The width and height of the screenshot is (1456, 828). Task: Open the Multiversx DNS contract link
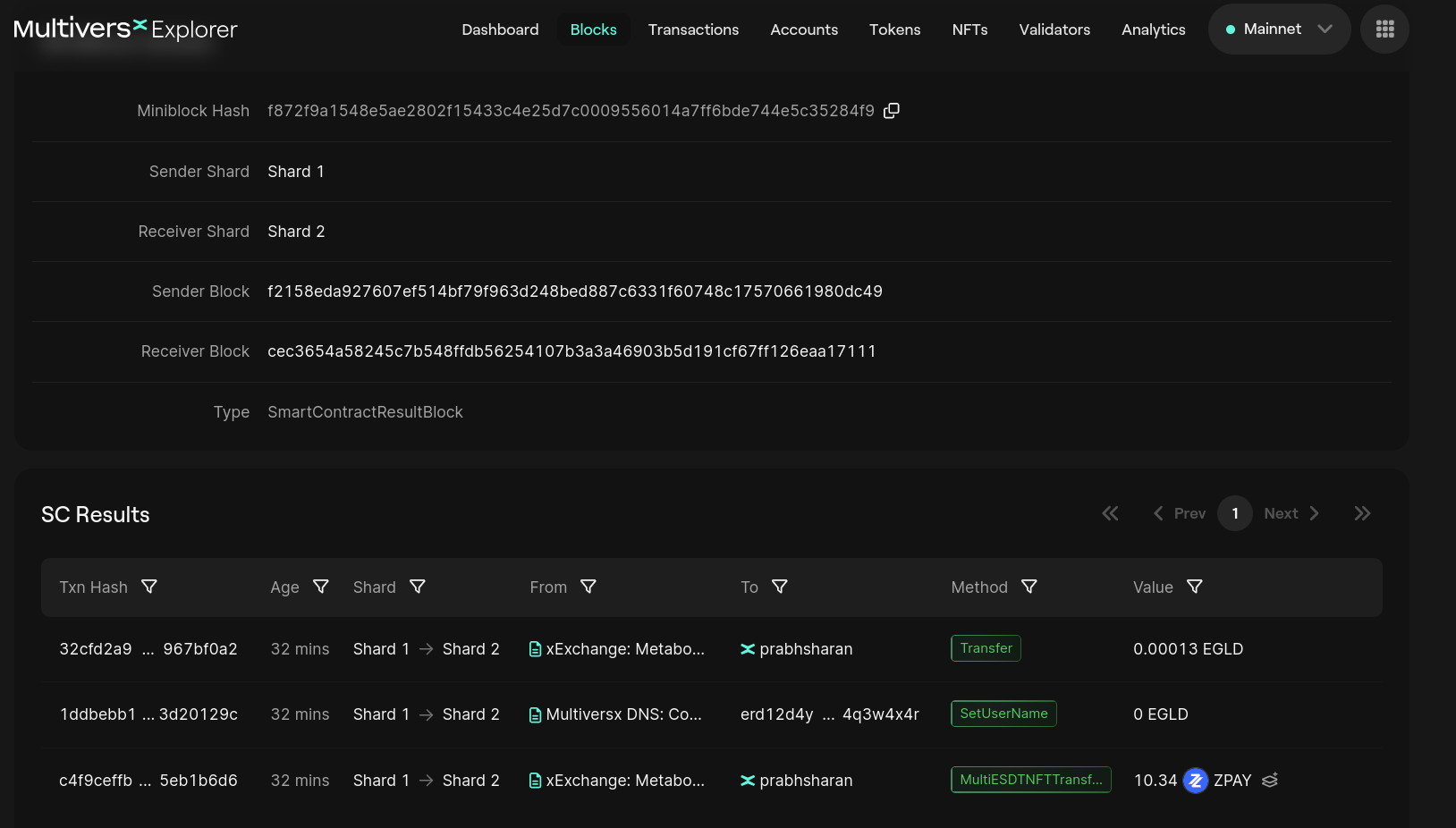click(x=623, y=714)
